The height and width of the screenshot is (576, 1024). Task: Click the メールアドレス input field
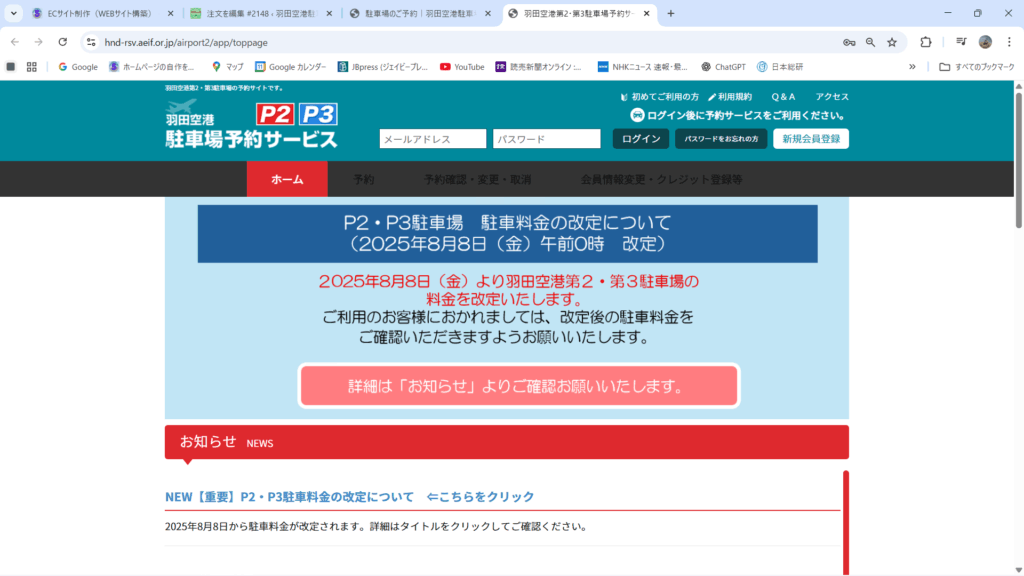pyautogui.click(x=432, y=139)
